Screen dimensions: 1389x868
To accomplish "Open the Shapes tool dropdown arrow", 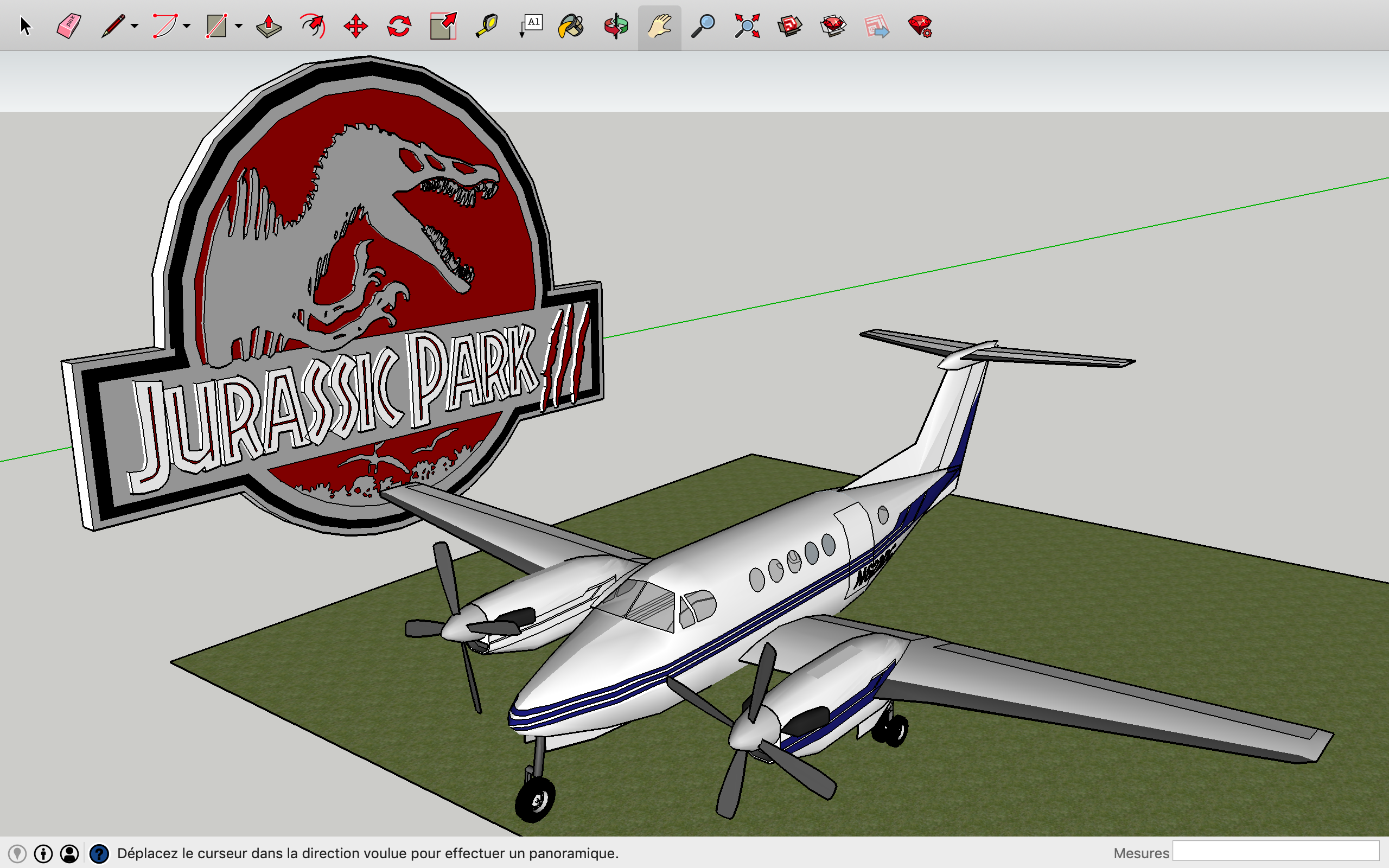I will (239, 27).
